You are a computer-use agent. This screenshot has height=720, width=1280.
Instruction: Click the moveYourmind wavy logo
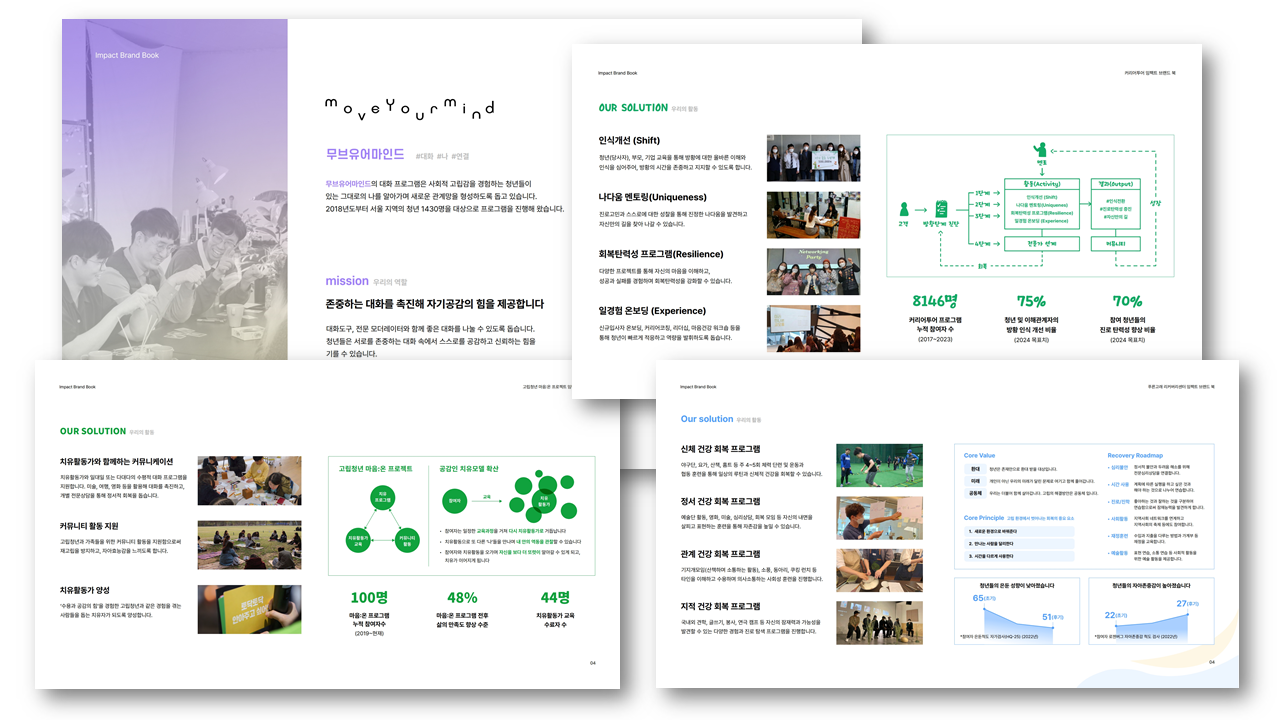click(x=410, y=108)
